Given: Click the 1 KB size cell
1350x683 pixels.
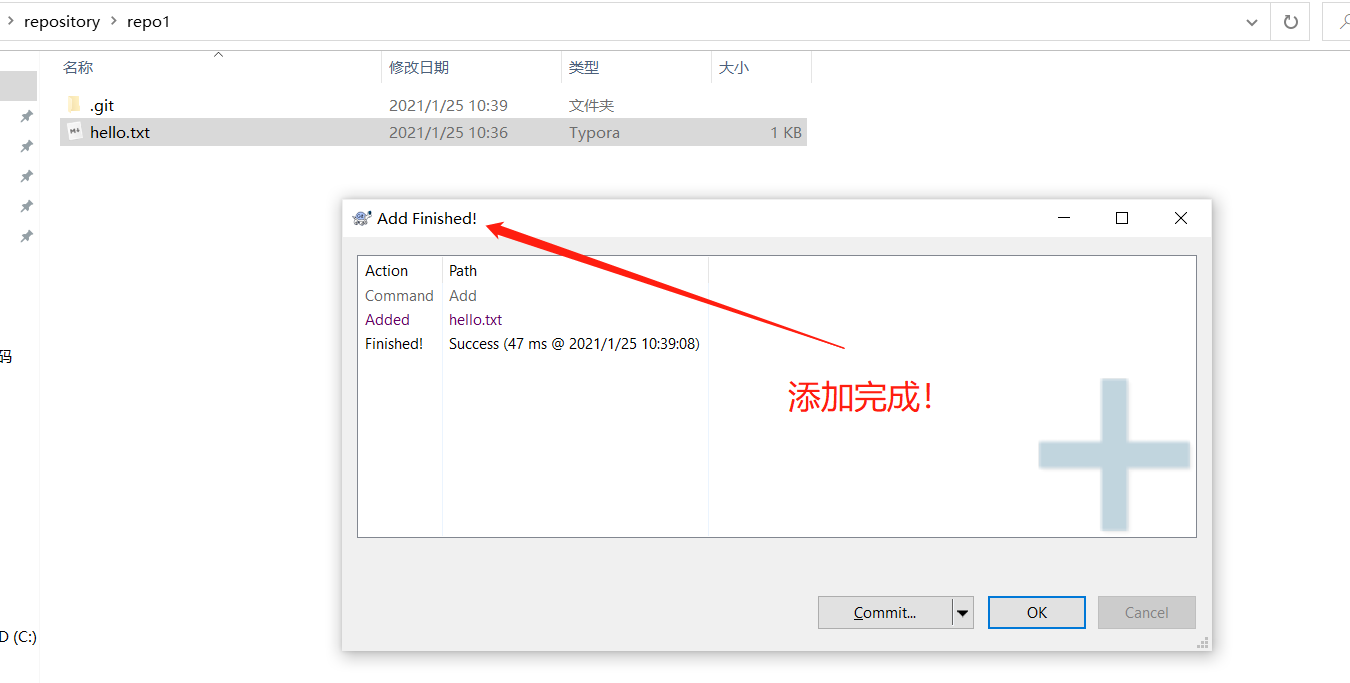Looking at the screenshot, I should point(786,132).
